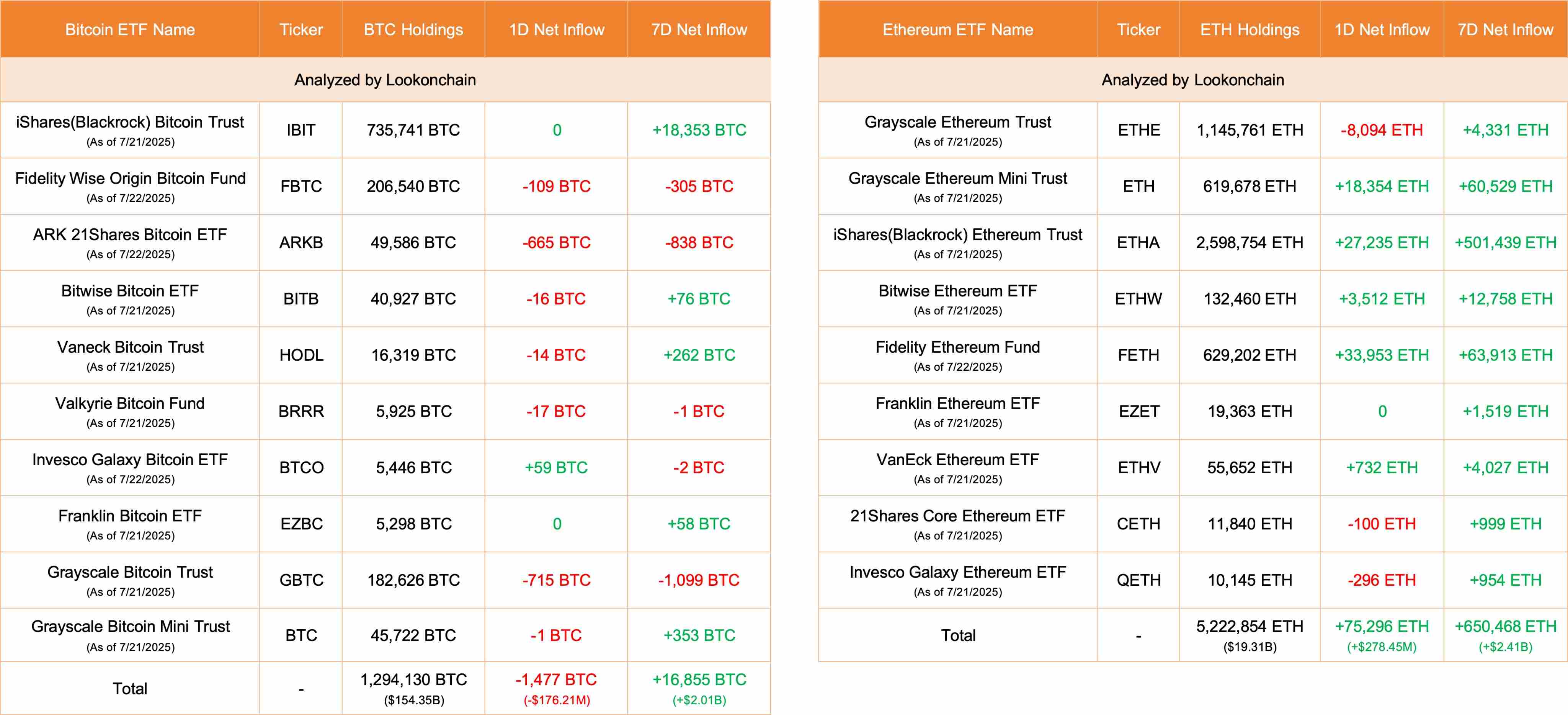Click the 735,741 BTC holdings value
Screen dimensions: 1568x715
click(413, 130)
